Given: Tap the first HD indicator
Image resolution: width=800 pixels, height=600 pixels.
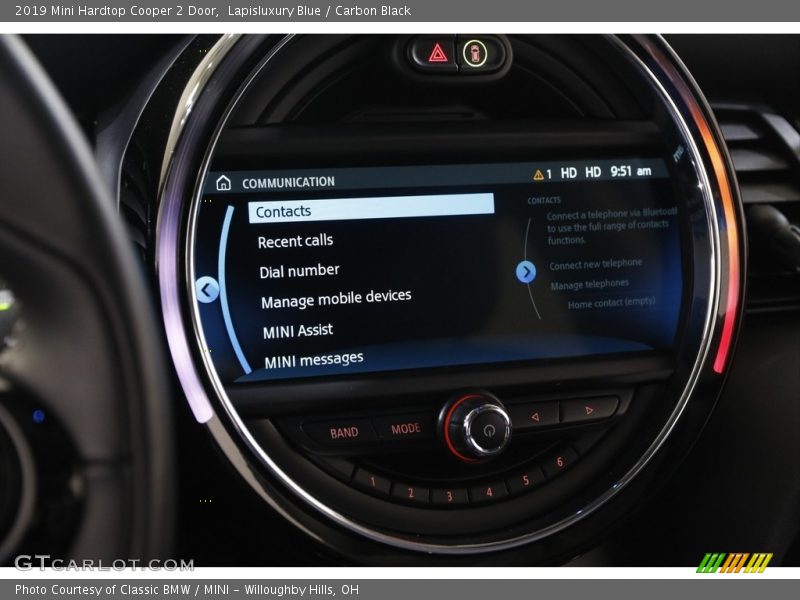Looking at the screenshot, I should (x=568, y=173).
